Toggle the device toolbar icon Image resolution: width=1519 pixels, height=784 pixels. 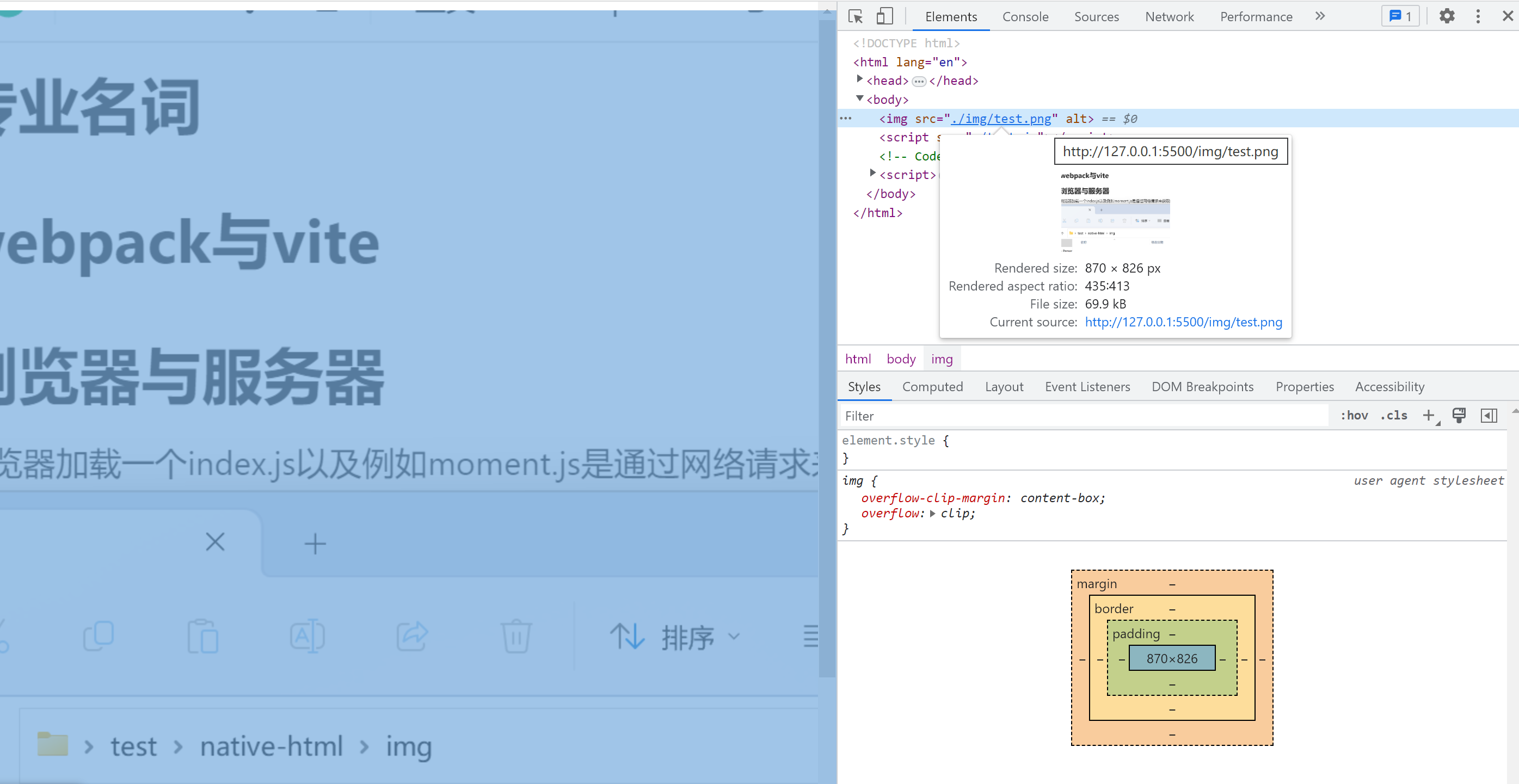(x=884, y=16)
